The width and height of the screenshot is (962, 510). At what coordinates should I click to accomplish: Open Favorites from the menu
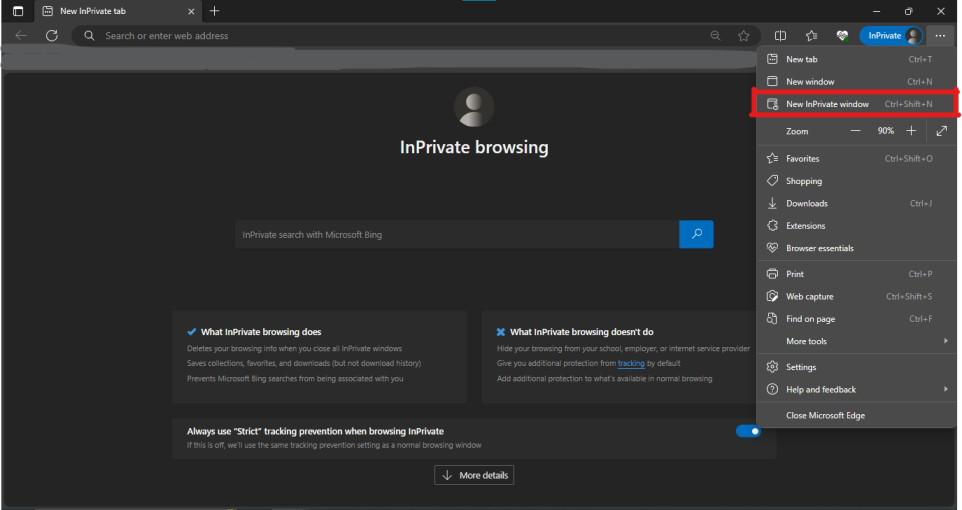[856, 158]
